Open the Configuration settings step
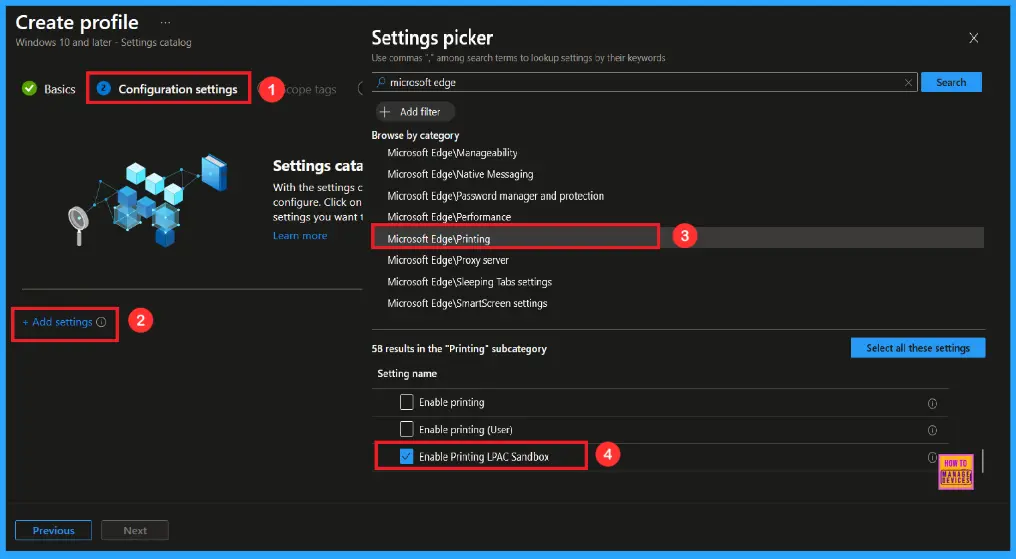The height and width of the screenshot is (559, 1016). (178, 89)
